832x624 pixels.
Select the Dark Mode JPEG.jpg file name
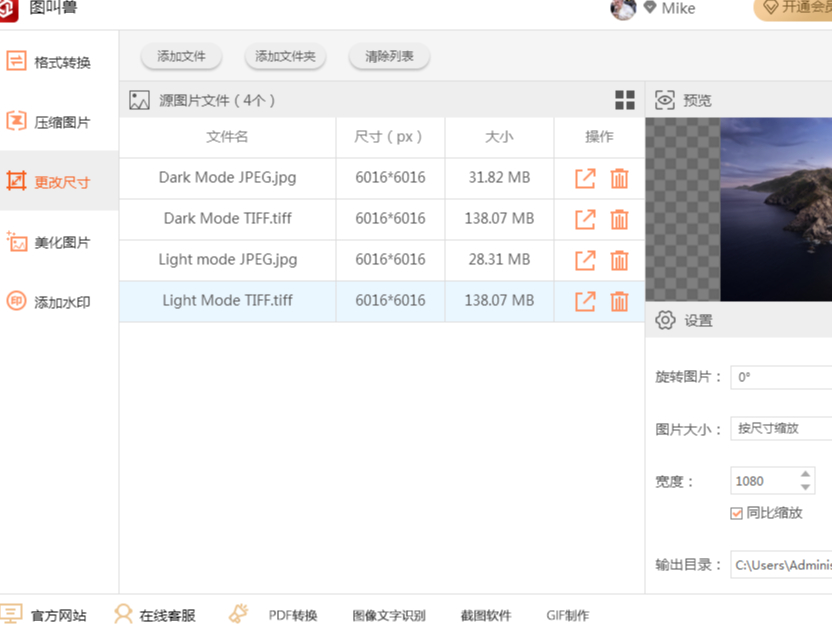228,177
